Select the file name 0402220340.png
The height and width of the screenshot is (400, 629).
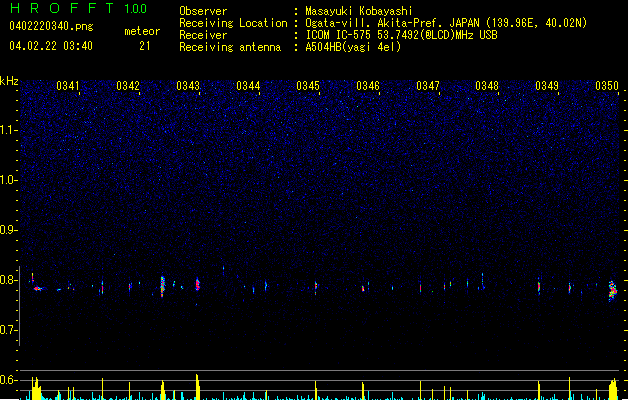pyautogui.click(x=51, y=26)
